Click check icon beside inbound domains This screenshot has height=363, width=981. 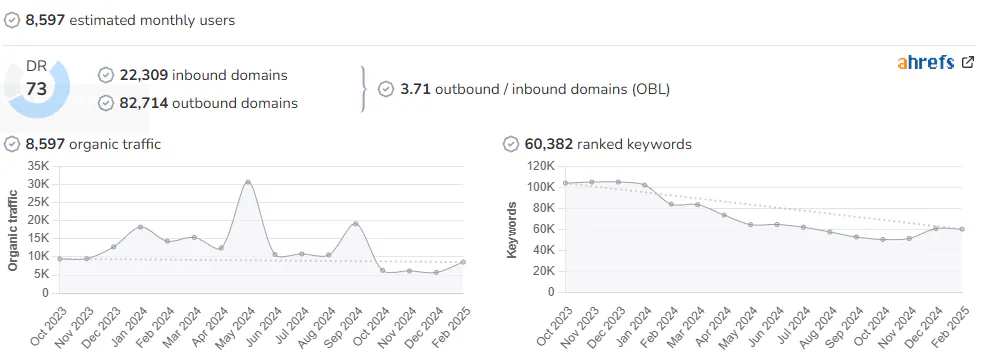[106, 75]
